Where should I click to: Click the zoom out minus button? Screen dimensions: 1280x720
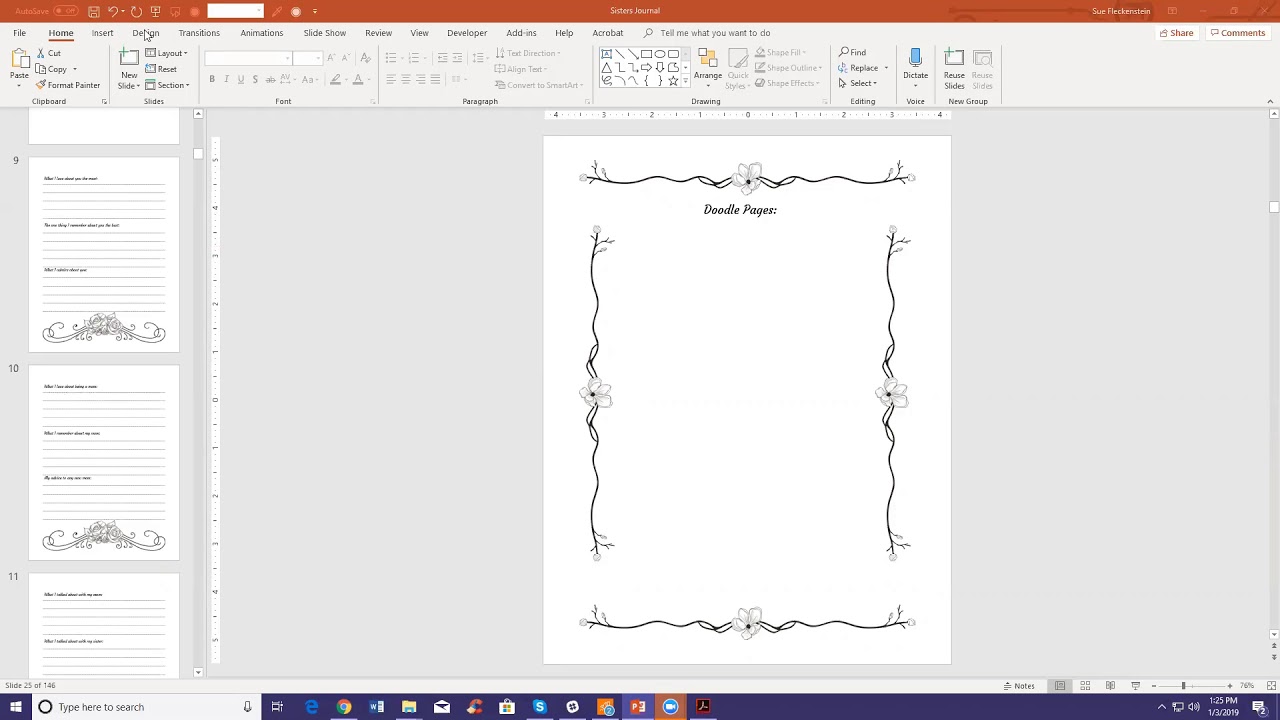pos(1153,686)
